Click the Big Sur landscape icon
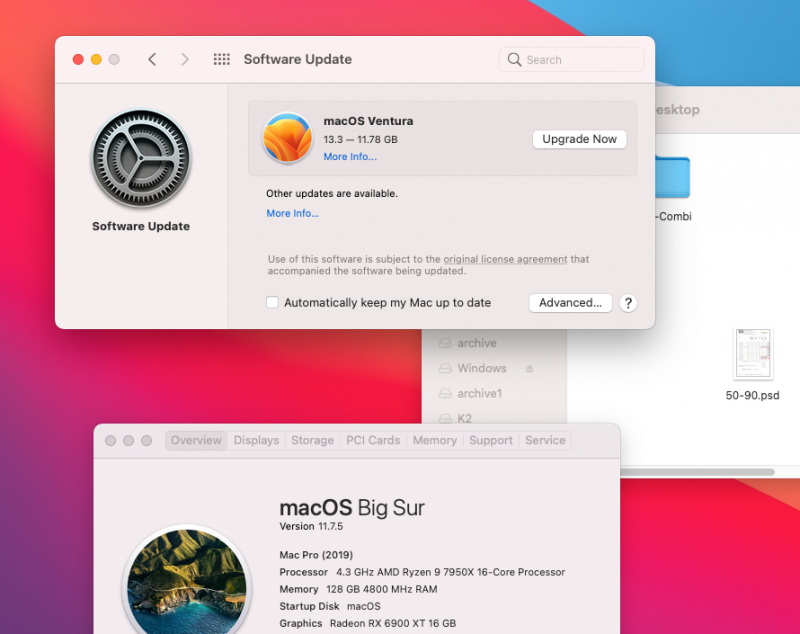The width and height of the screenshot is (800, 634). point(187,581)
